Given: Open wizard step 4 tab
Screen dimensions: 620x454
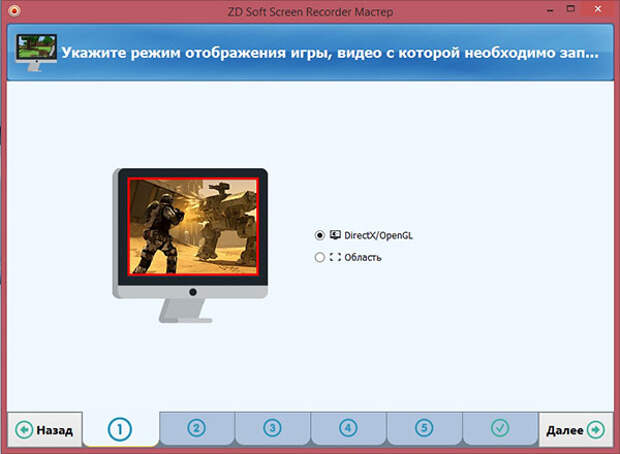Looking at the screenshot, I should pyautogui.click(x=348, y=428).
